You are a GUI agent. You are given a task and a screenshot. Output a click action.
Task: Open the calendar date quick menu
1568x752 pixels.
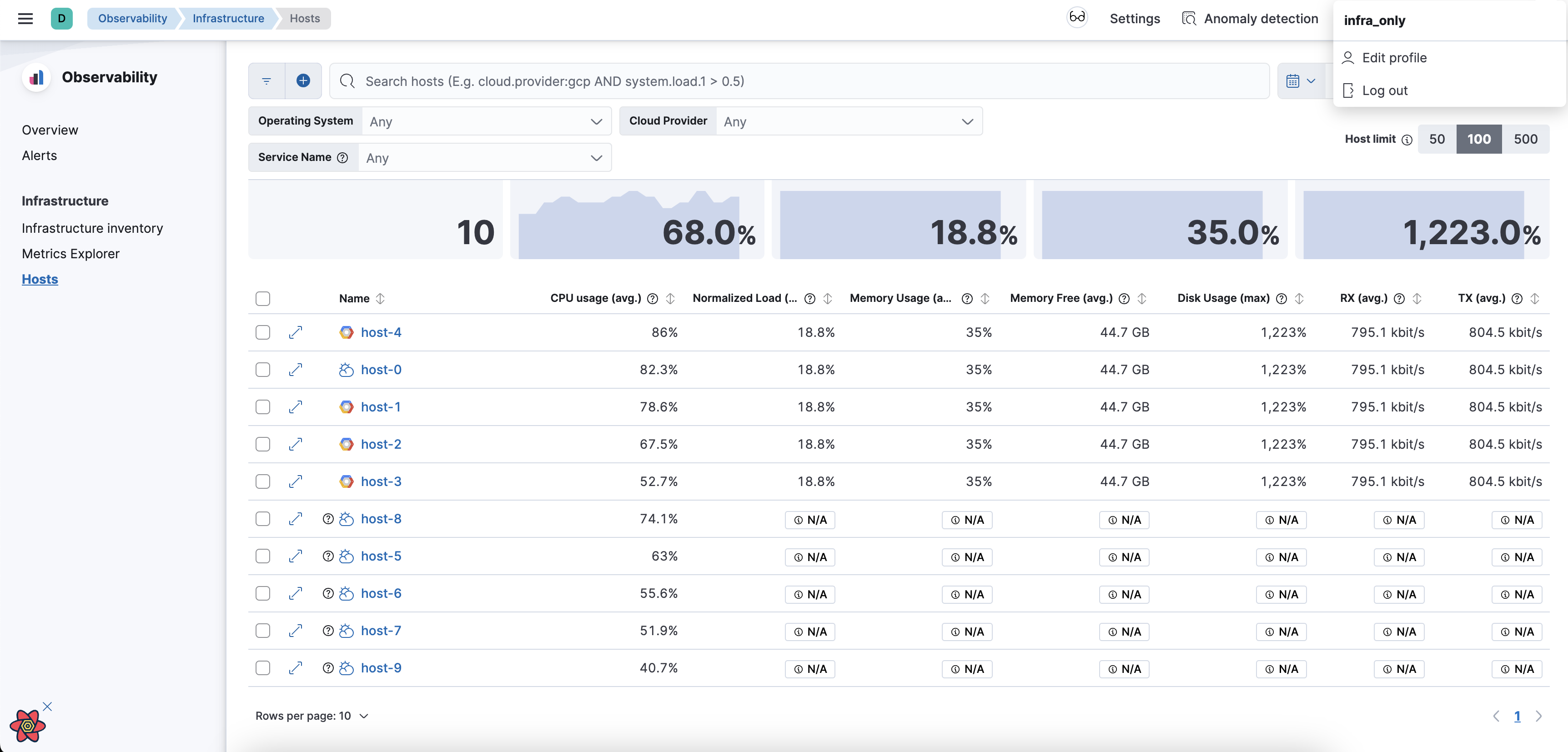pyautogui.click(x=1301, y=81)
